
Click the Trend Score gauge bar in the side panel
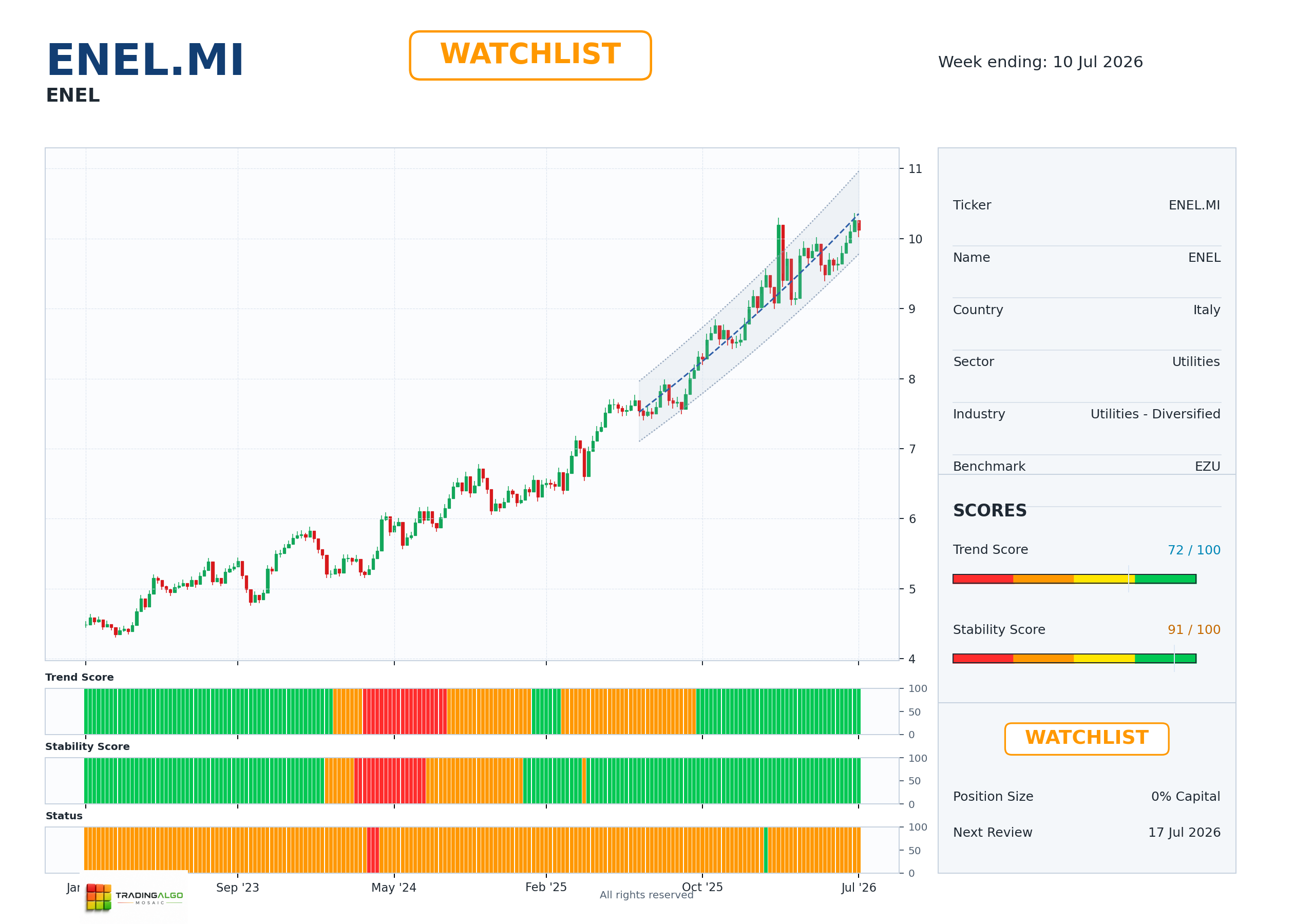point(1074,579)
